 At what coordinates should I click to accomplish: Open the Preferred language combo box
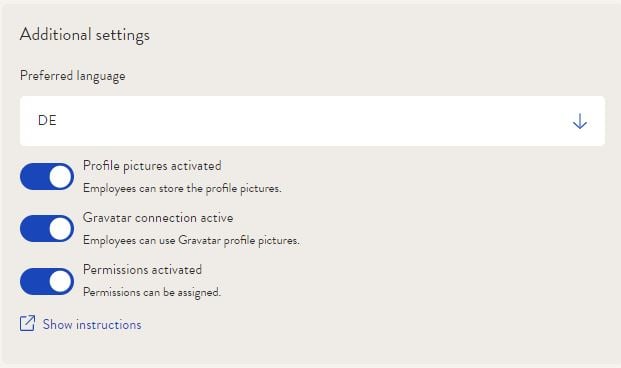click(312, 121)
